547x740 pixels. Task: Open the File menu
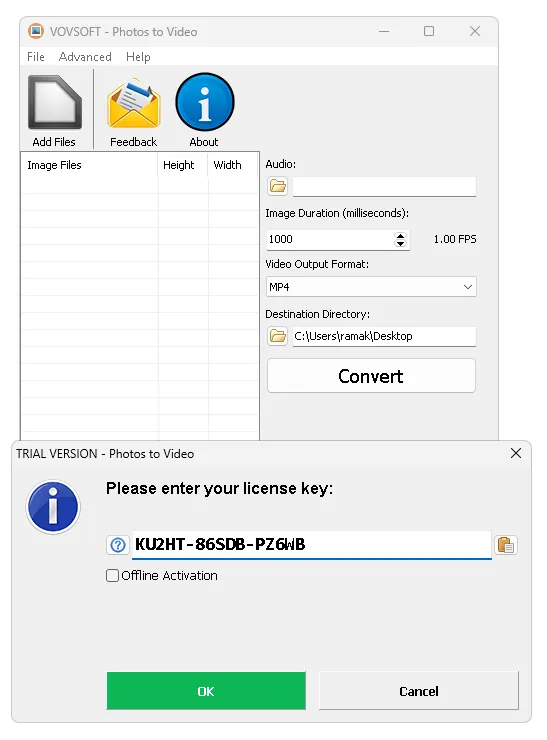(36, 57)
